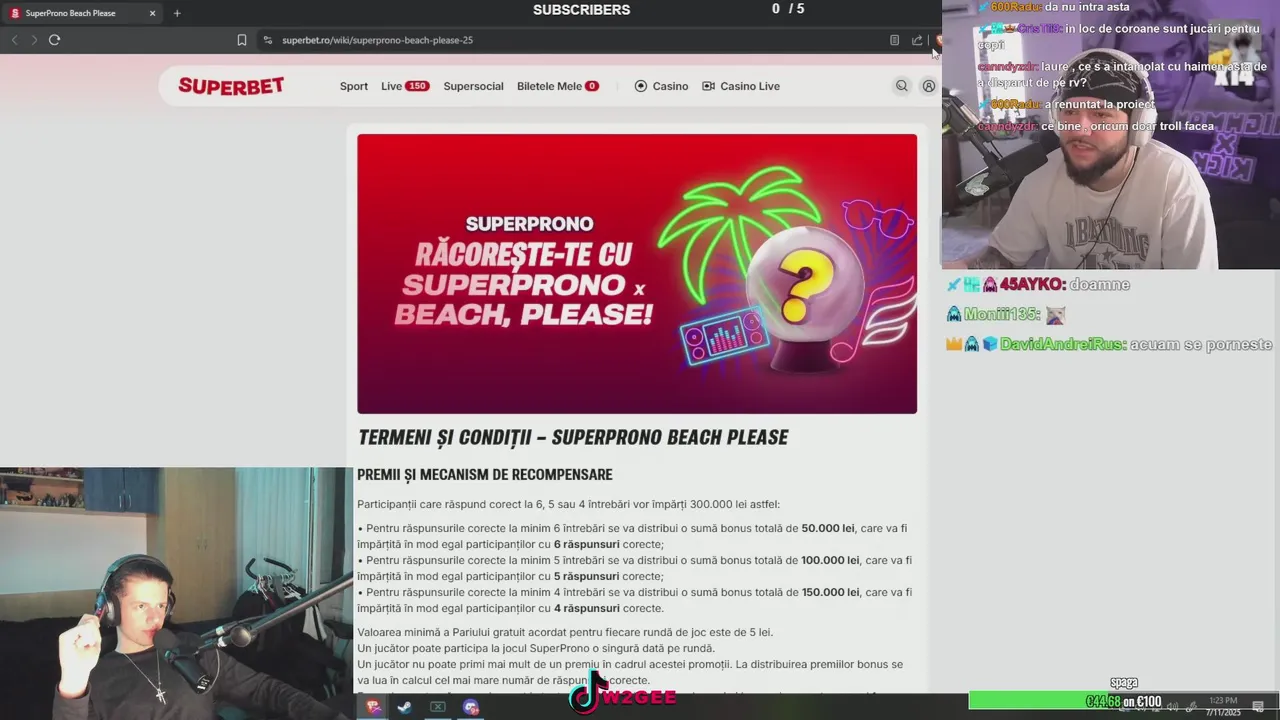The width and height of the screenshot is (1280, 720).
Task: Open reader mode icon in address bar
Action: (x=894, y=40)
